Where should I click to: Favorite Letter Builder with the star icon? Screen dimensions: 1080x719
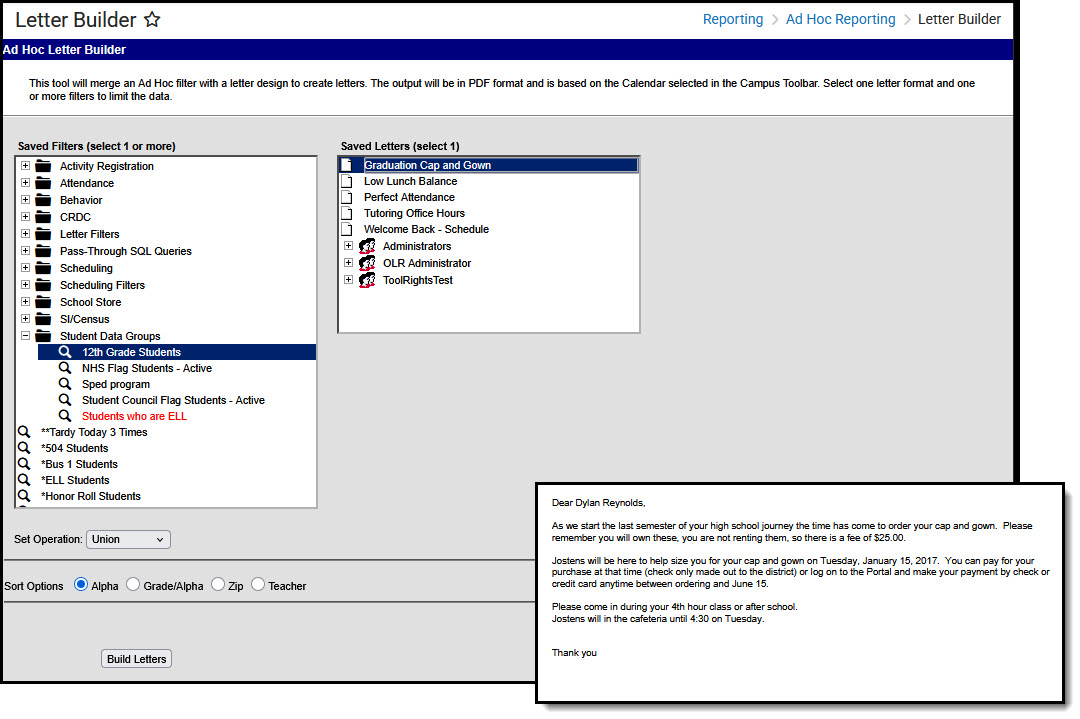tap(152, 19)
